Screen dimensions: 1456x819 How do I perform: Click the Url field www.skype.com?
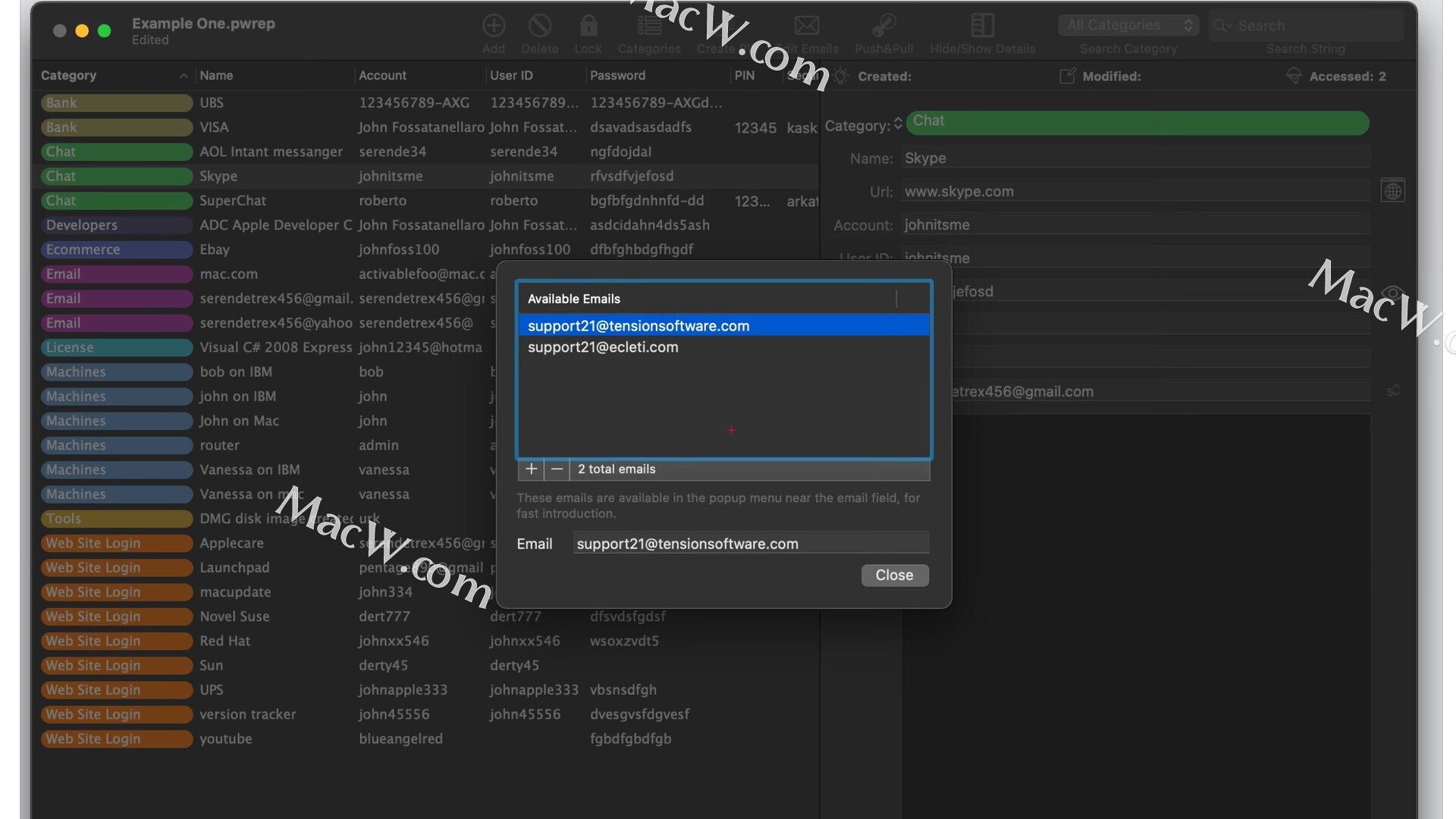coord(1135,191)
